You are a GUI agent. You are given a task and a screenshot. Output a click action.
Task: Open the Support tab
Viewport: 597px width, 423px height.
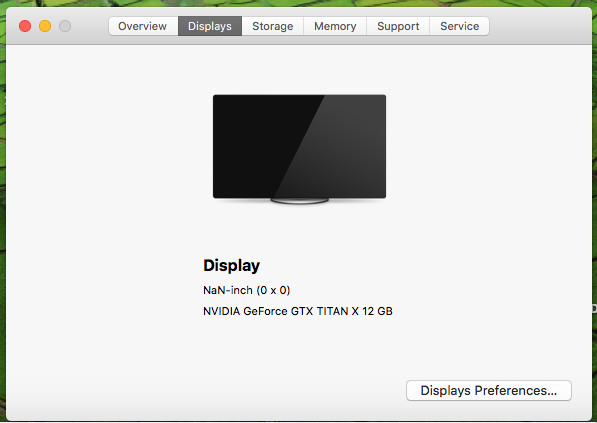[x=398, y=26]
